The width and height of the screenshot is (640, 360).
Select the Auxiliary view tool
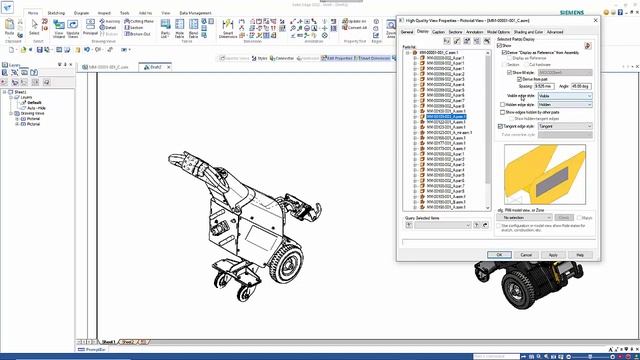(110, 21)
